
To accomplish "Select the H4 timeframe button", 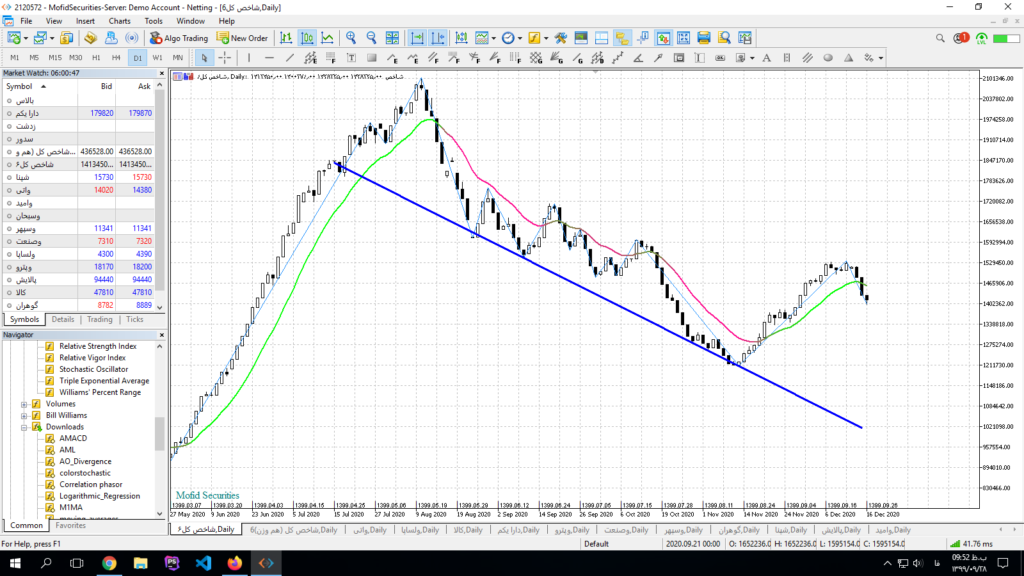I will tap(116, 57).
